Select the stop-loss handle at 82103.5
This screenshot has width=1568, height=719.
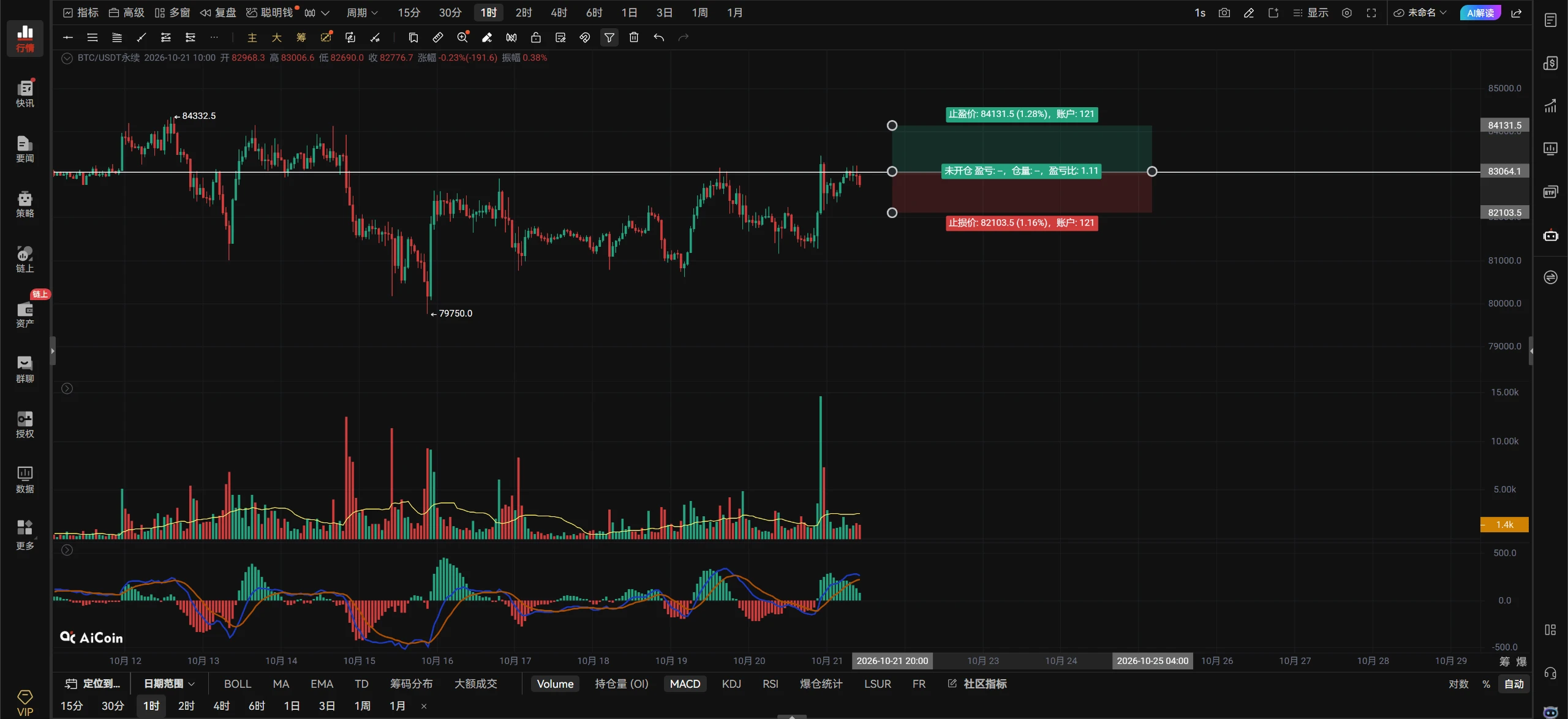[x=892, y=213]
